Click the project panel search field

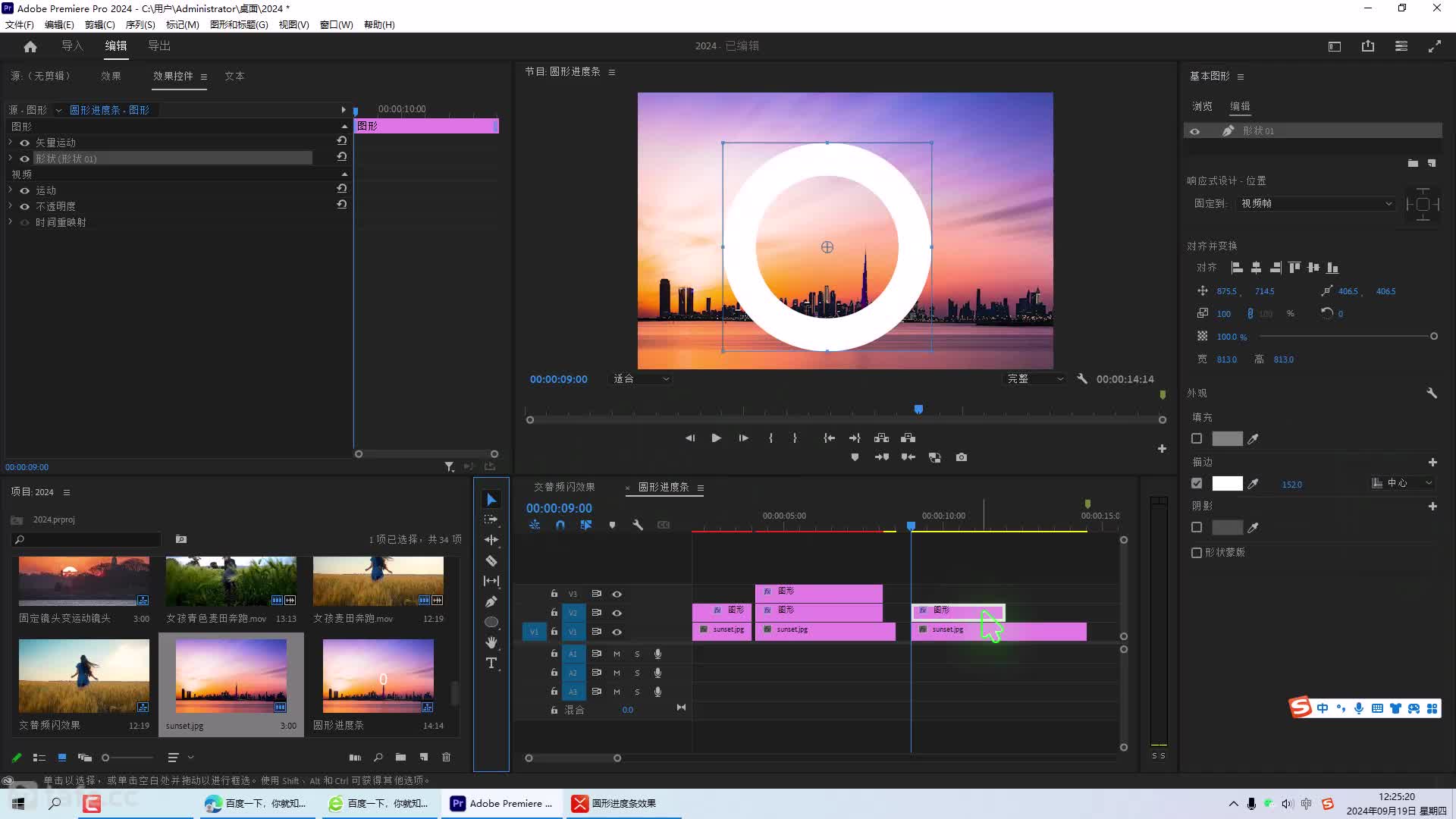[x=86, y=539]
